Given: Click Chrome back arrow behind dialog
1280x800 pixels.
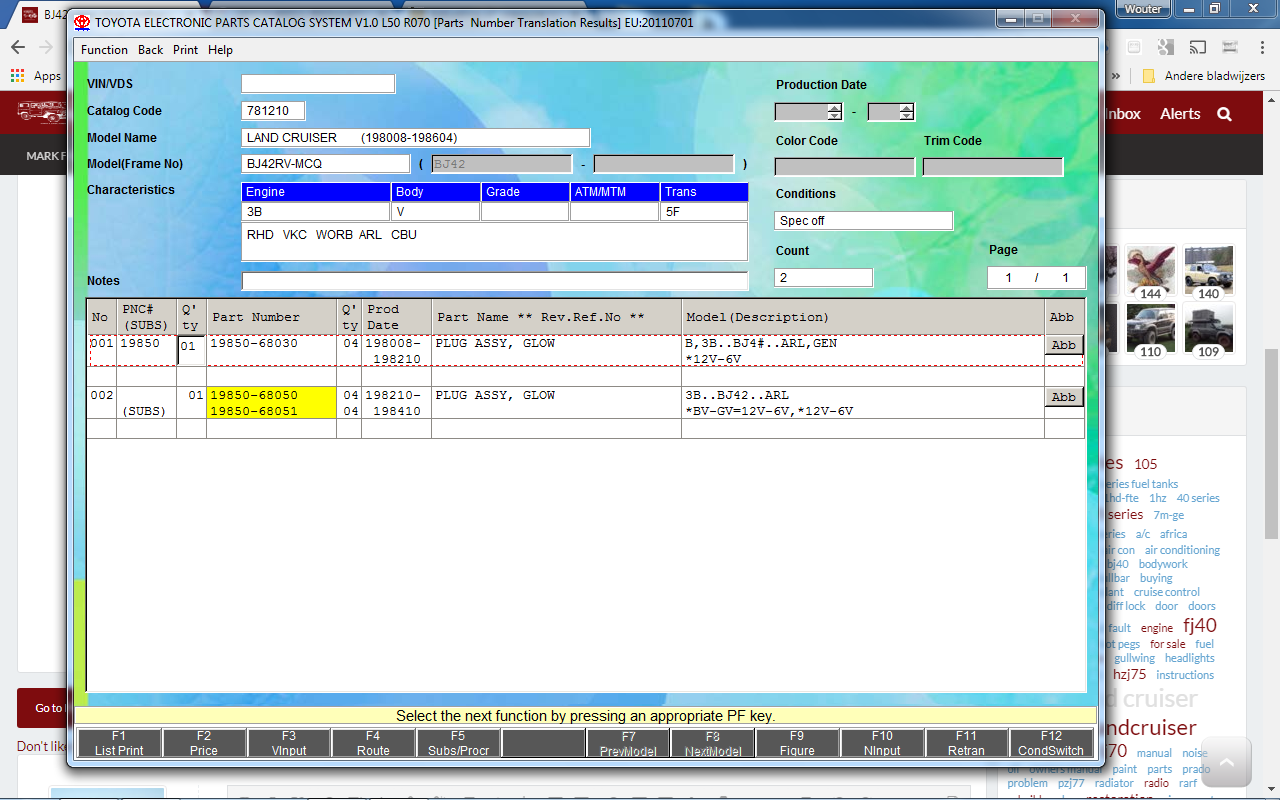Looking at the screenshot, I should pos(18,47).
